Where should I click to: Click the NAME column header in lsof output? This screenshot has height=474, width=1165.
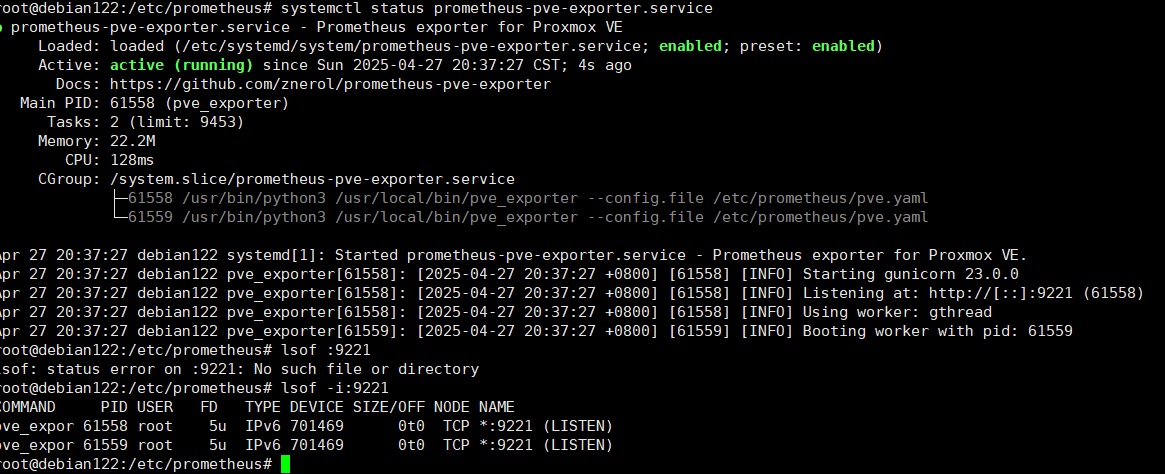coord(497,407)
